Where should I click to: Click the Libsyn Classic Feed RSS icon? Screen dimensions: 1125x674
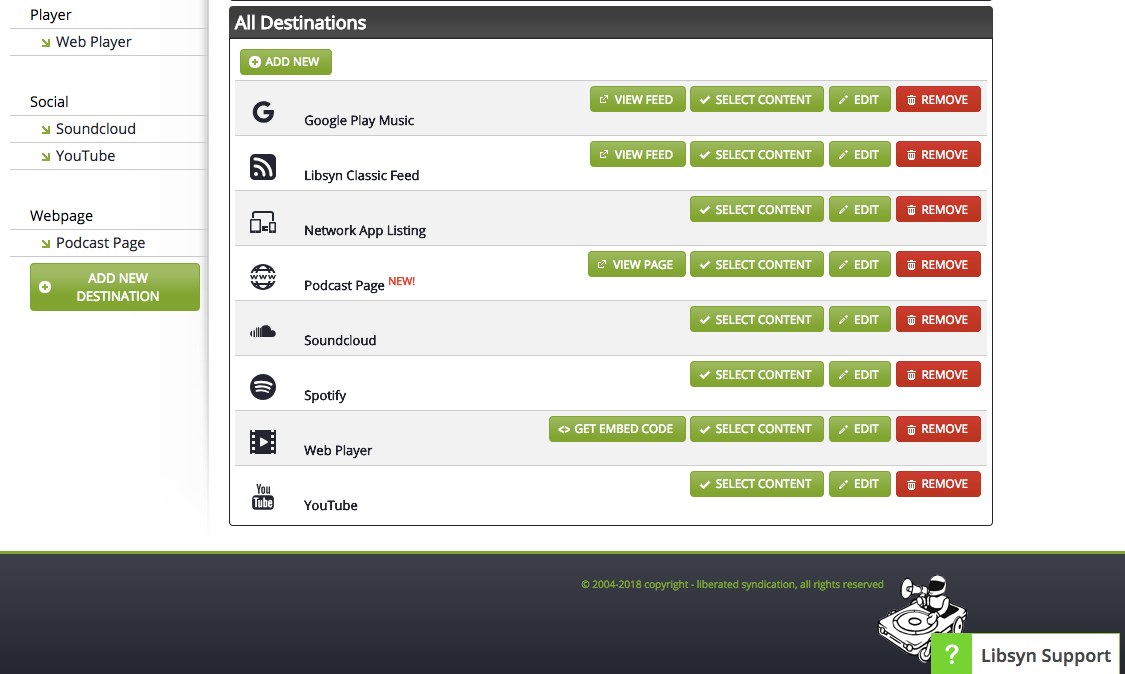click(x=263, y=167)
